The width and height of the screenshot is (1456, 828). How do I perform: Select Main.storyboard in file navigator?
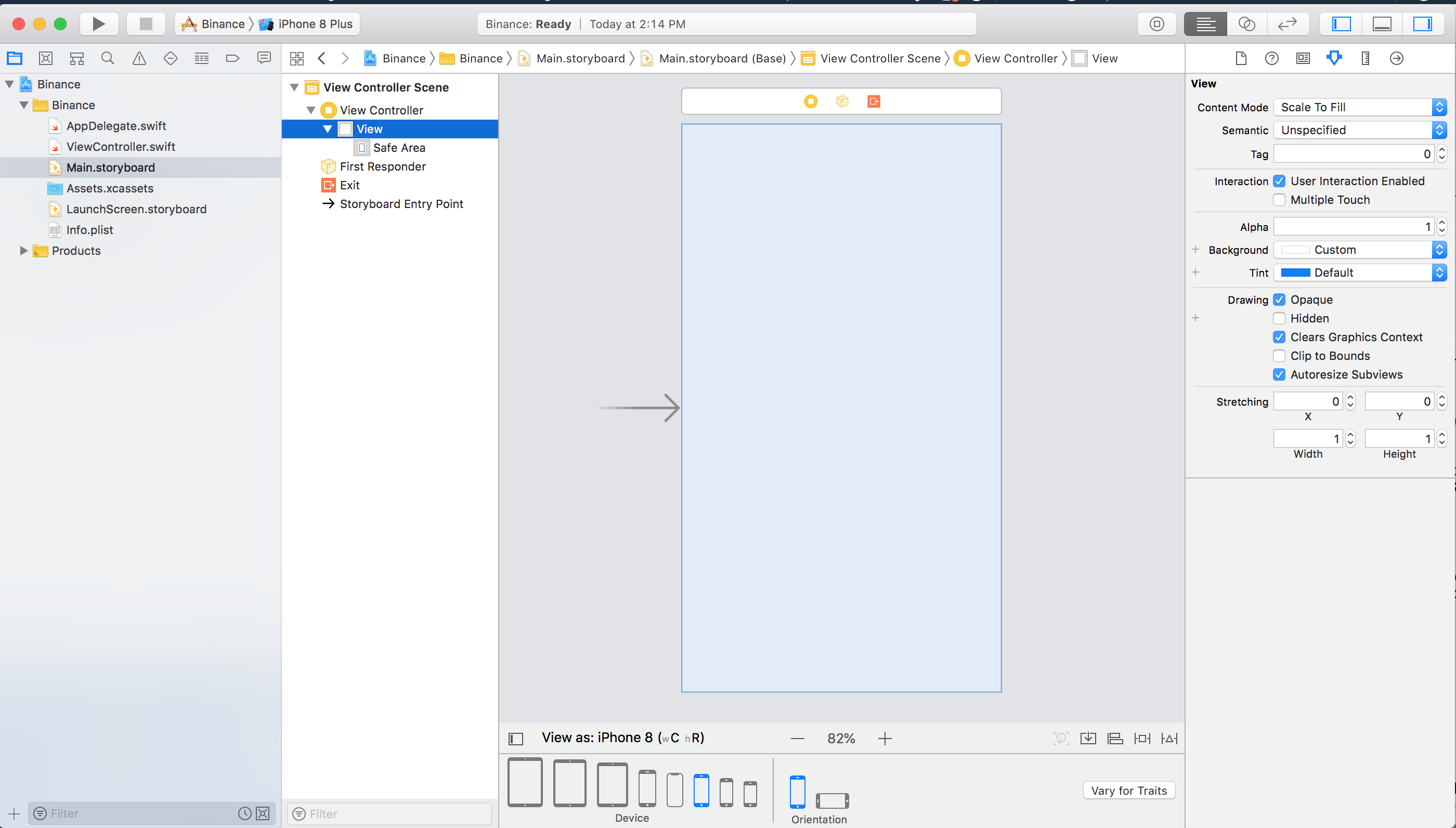pyautogui.click(x=110, y=167)
